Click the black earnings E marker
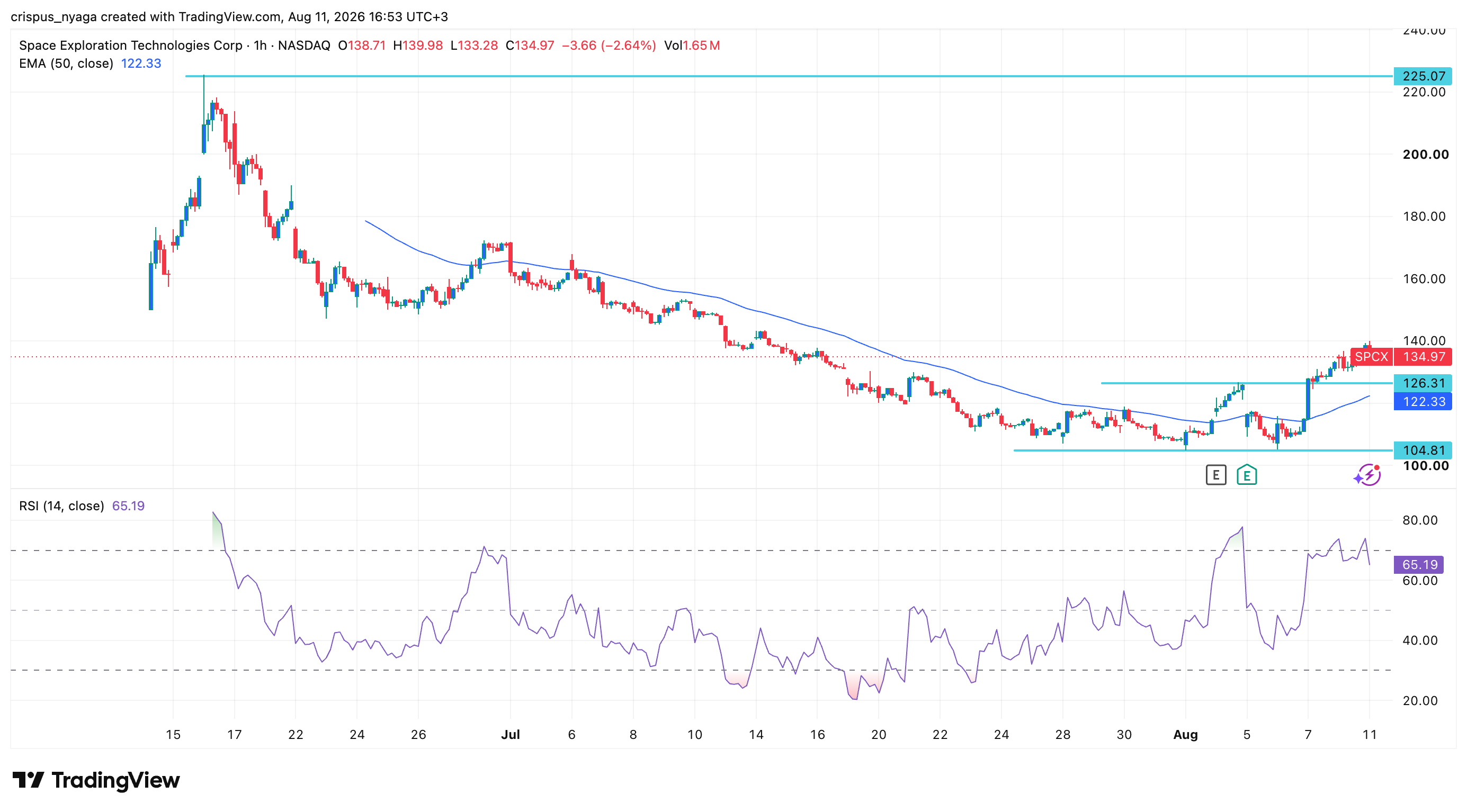The height and width of the screenshot is (812, 1467). (x=1216, y=475)
